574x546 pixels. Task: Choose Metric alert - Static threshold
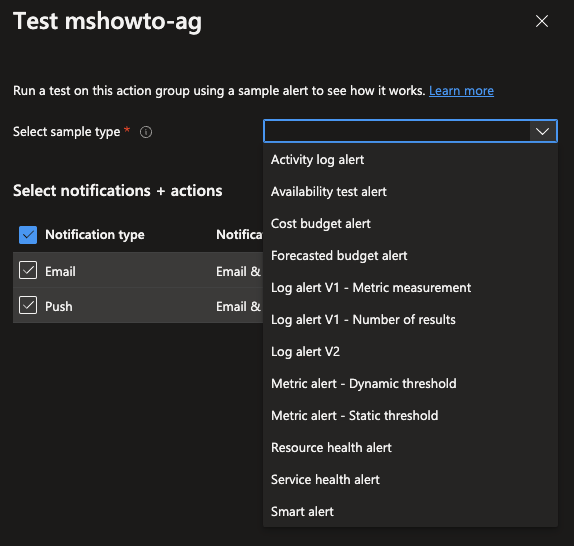[x=410, y=416]
